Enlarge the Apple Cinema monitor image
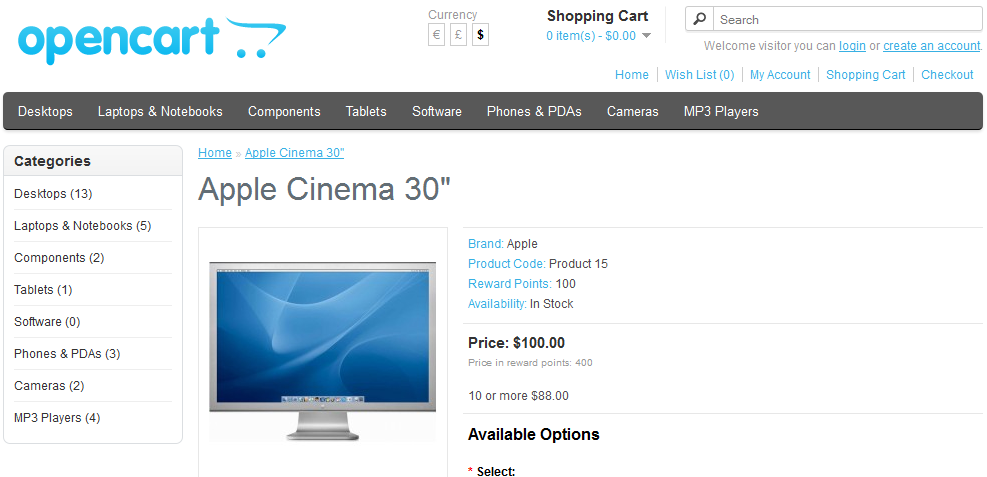Screen dimensions: 987x477 click(x=322, y=351)
